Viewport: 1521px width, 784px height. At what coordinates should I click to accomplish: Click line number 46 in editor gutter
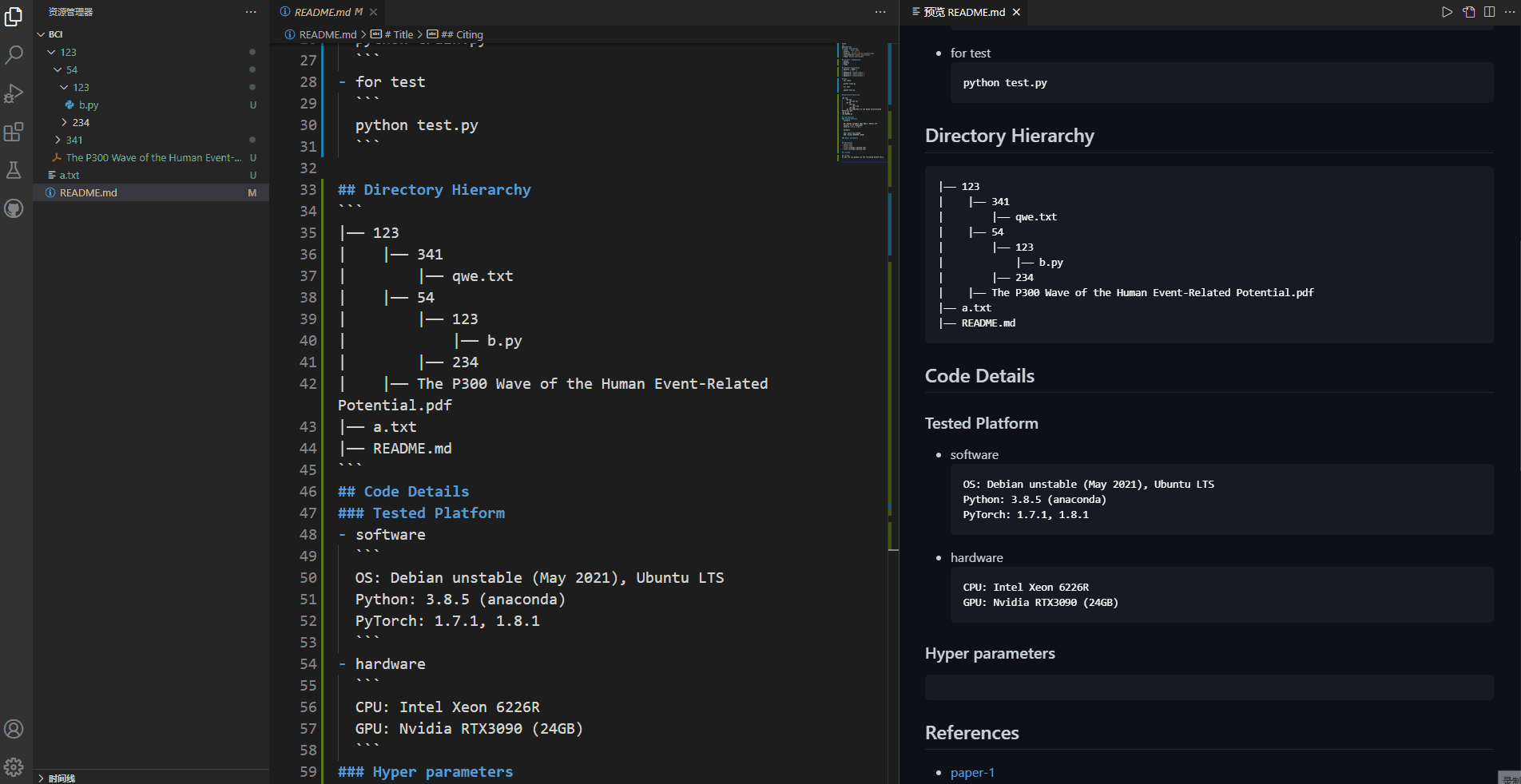coord(308,491)
